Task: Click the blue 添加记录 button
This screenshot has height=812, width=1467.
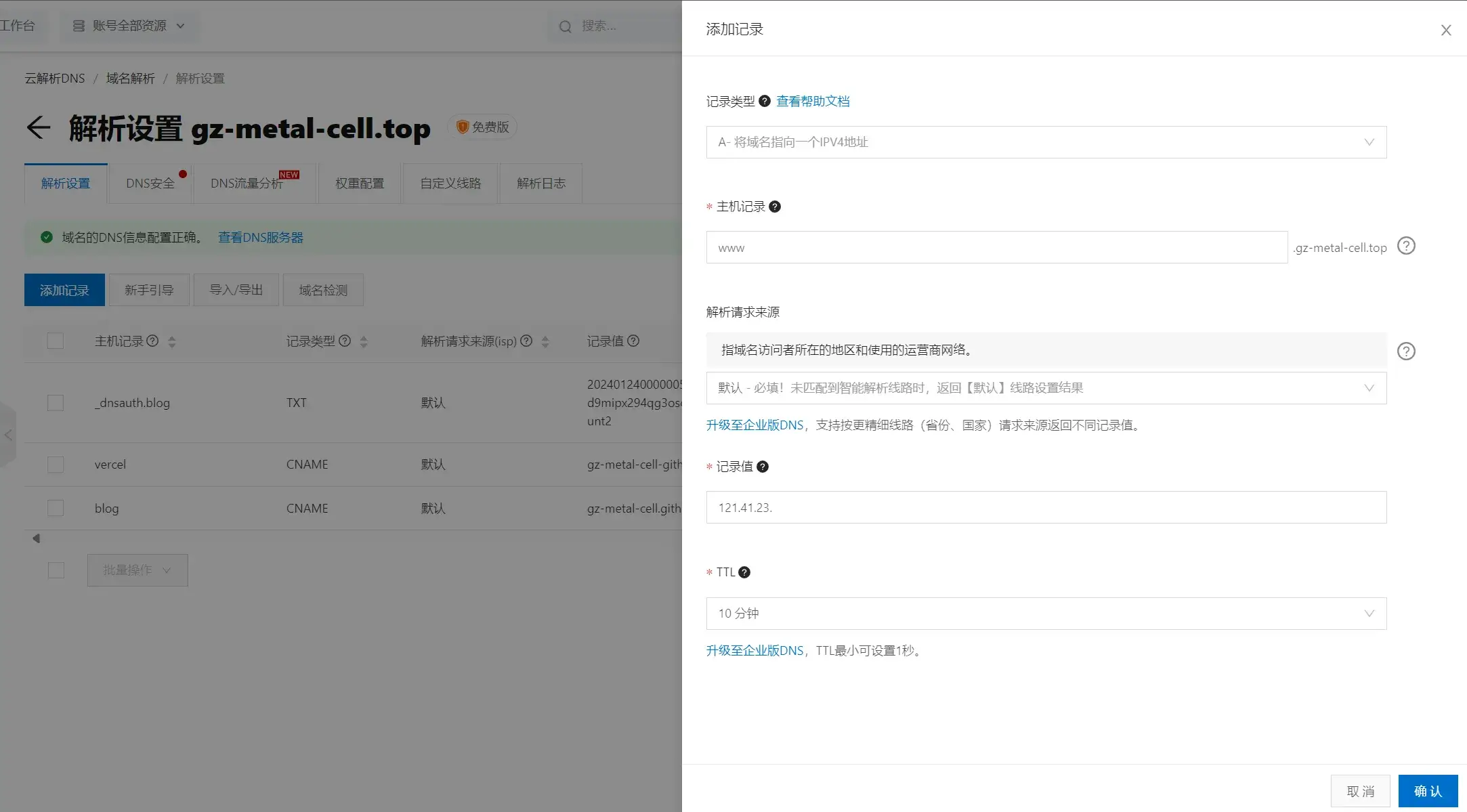Action: point(64,290)
